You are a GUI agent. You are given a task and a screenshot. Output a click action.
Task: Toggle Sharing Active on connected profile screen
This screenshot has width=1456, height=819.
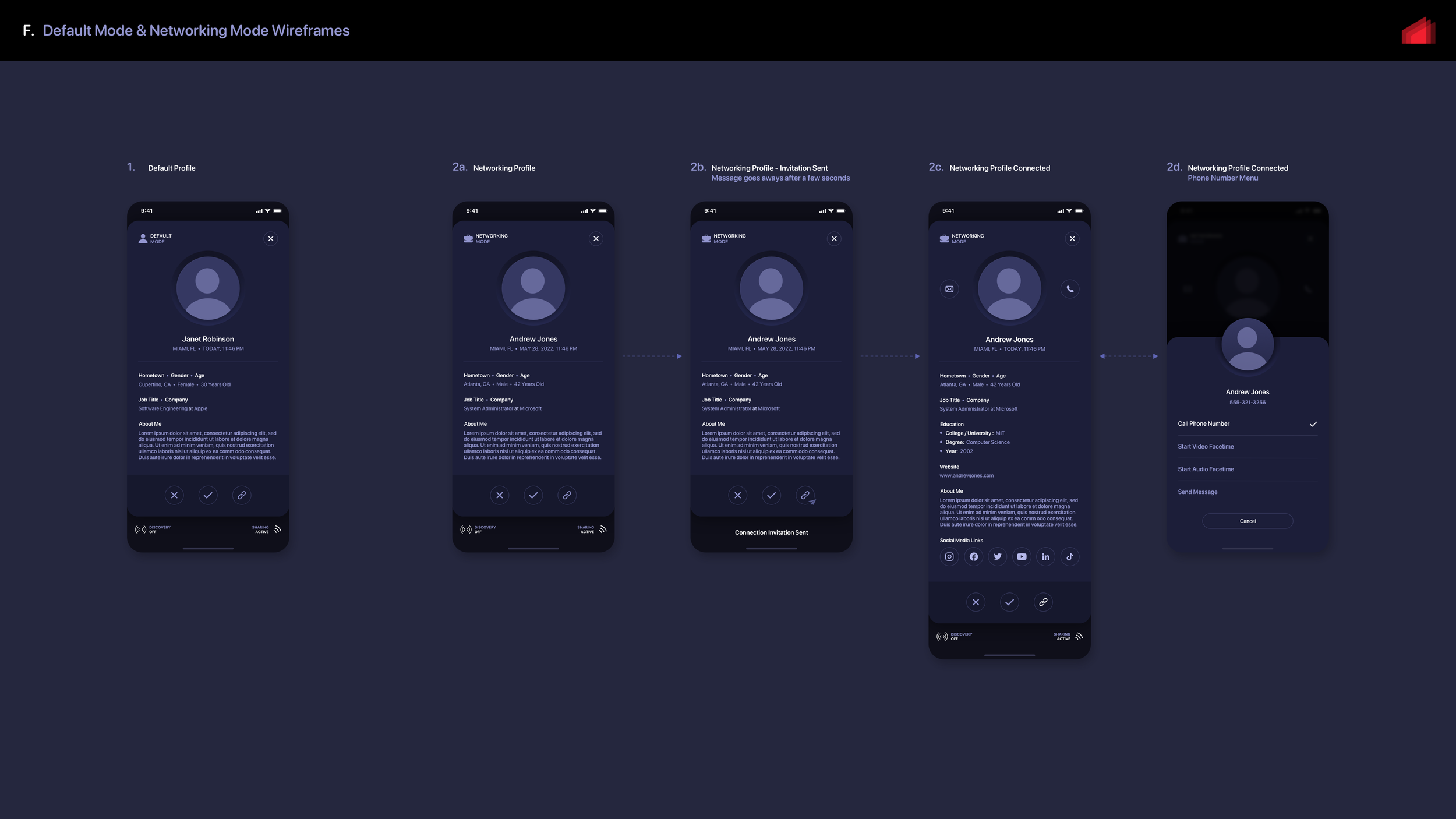tap(1068, 637)
